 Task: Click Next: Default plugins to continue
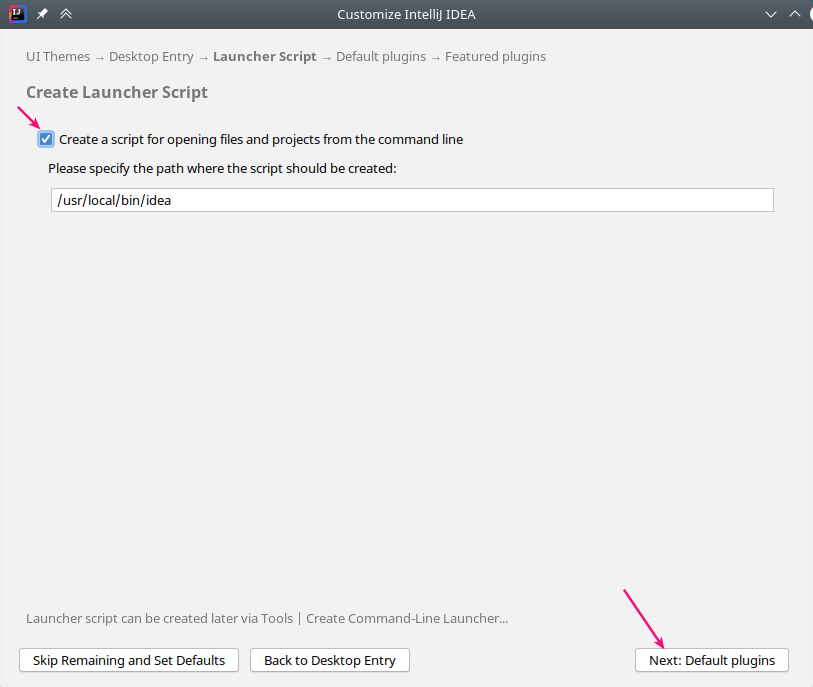[x=711, y=660]
